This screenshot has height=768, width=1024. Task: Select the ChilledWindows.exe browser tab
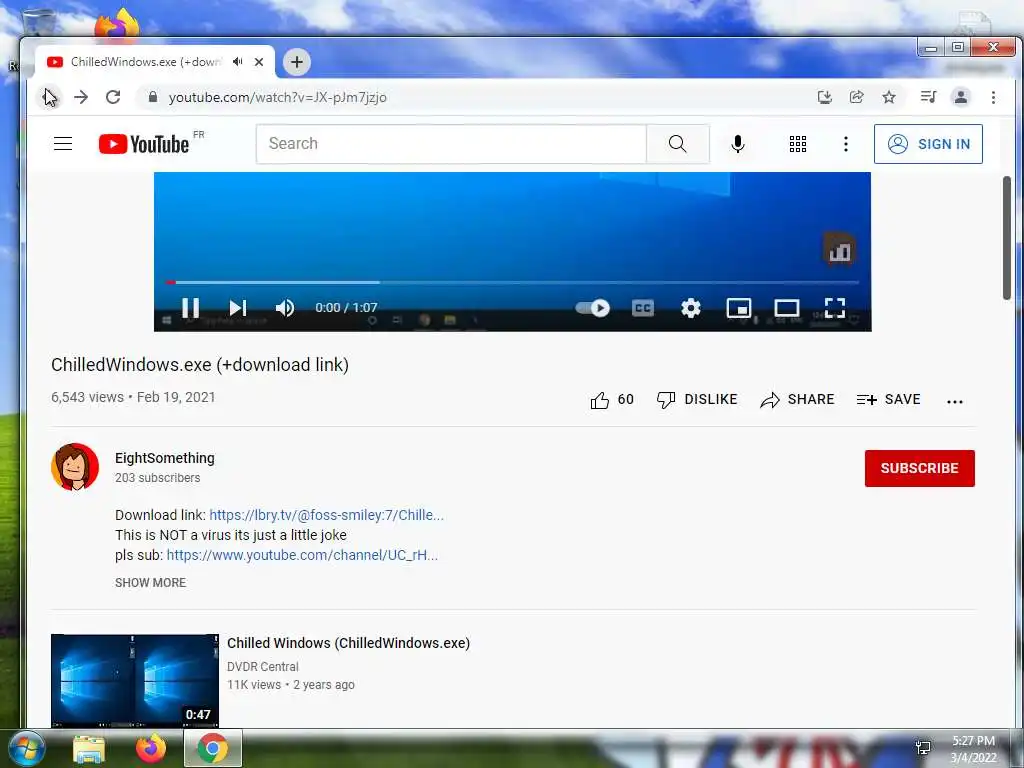(147, 62)
